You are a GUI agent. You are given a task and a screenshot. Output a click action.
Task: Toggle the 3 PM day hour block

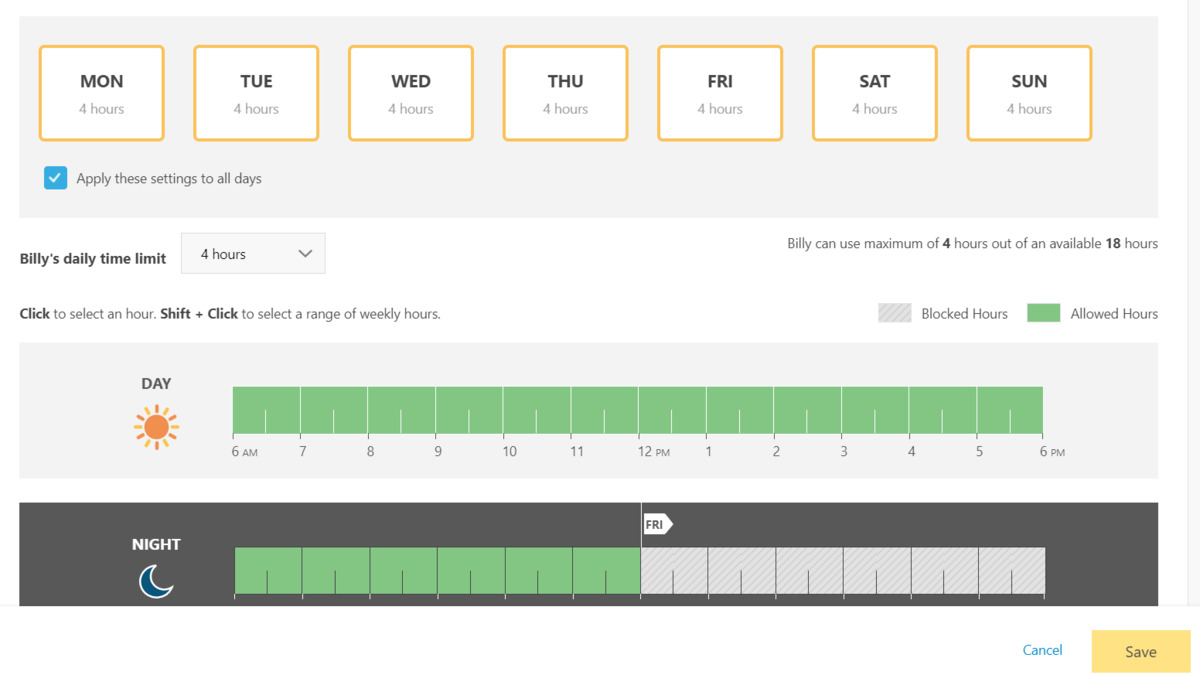coord(875,410)
